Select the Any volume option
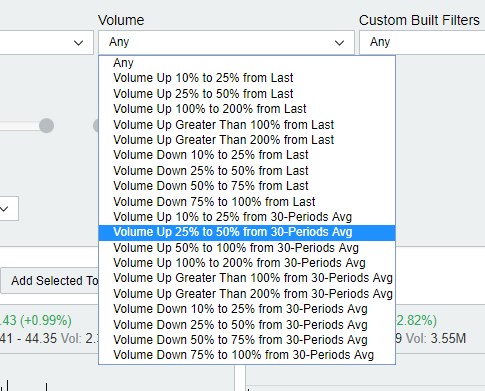 (x=247, y=63)
